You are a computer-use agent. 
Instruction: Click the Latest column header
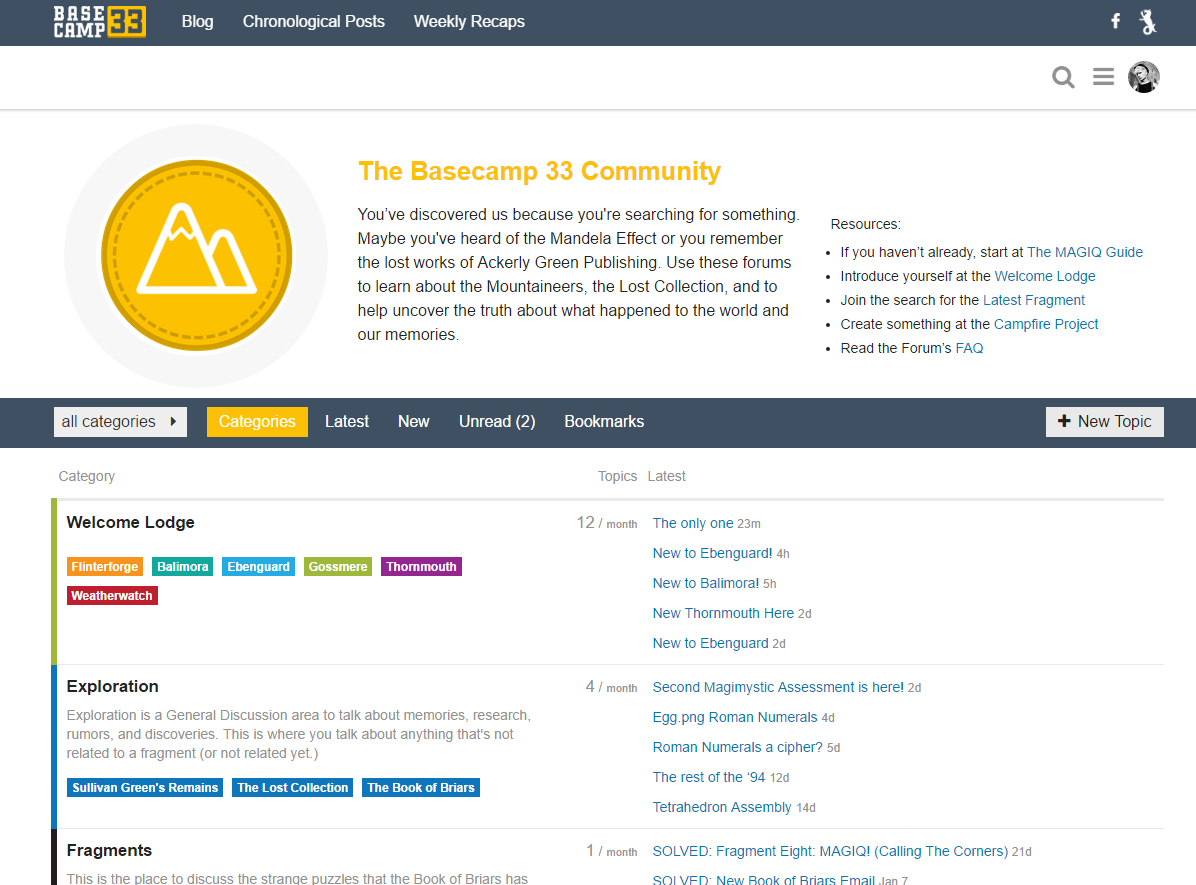tap(667, 476)
